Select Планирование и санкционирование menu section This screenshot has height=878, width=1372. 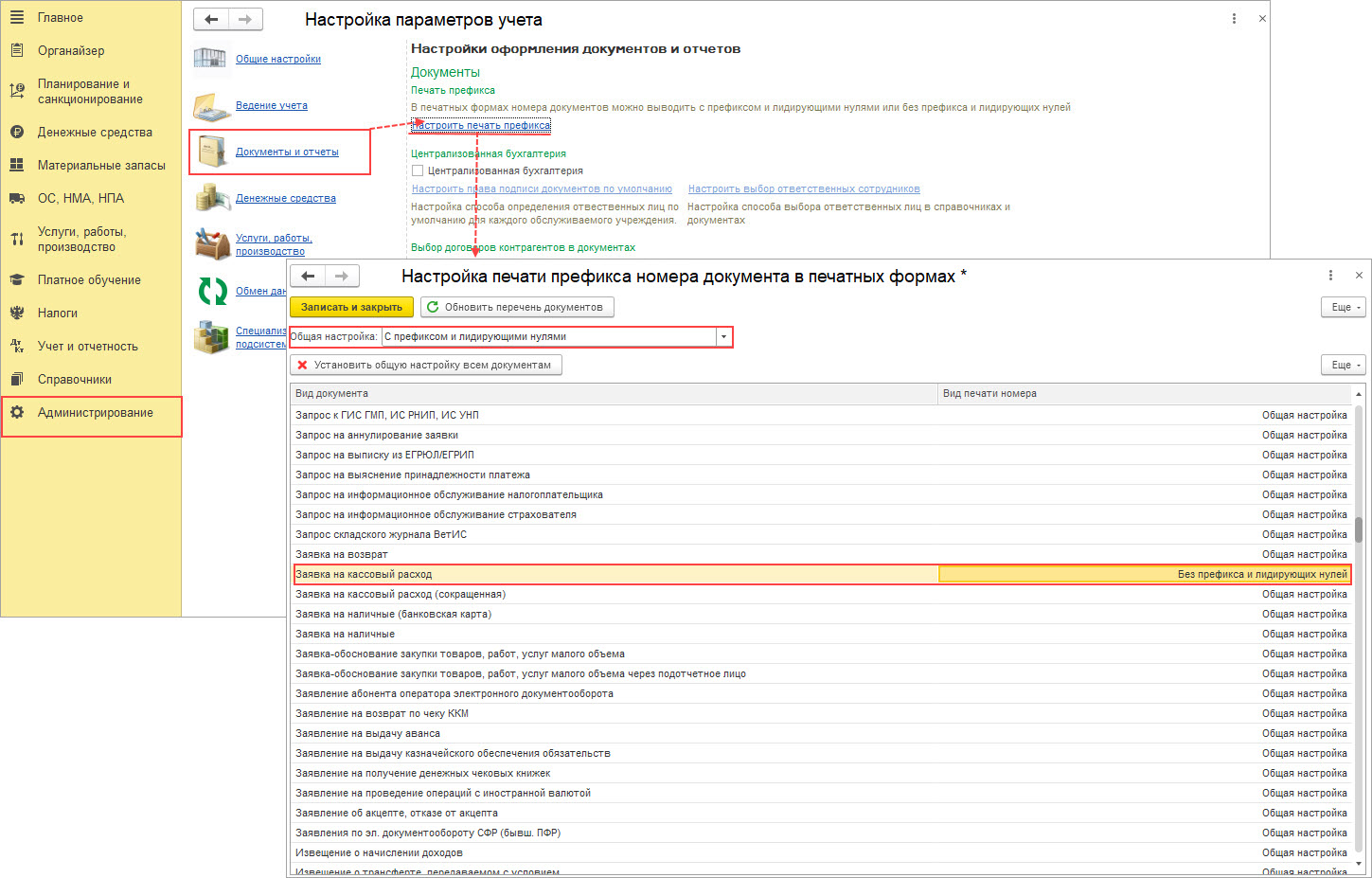(x=91, y=91)
